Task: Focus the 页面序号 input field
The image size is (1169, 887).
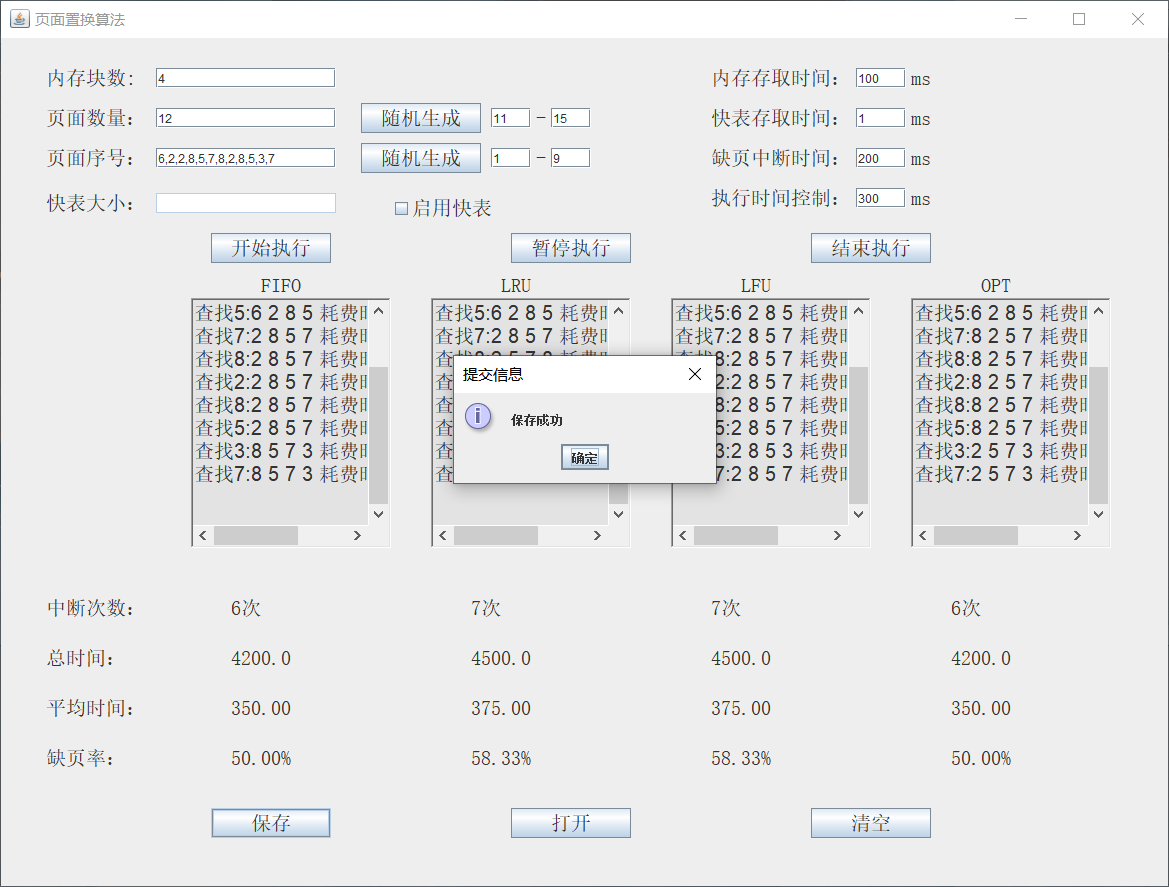Action: click(x=245, y=158)
